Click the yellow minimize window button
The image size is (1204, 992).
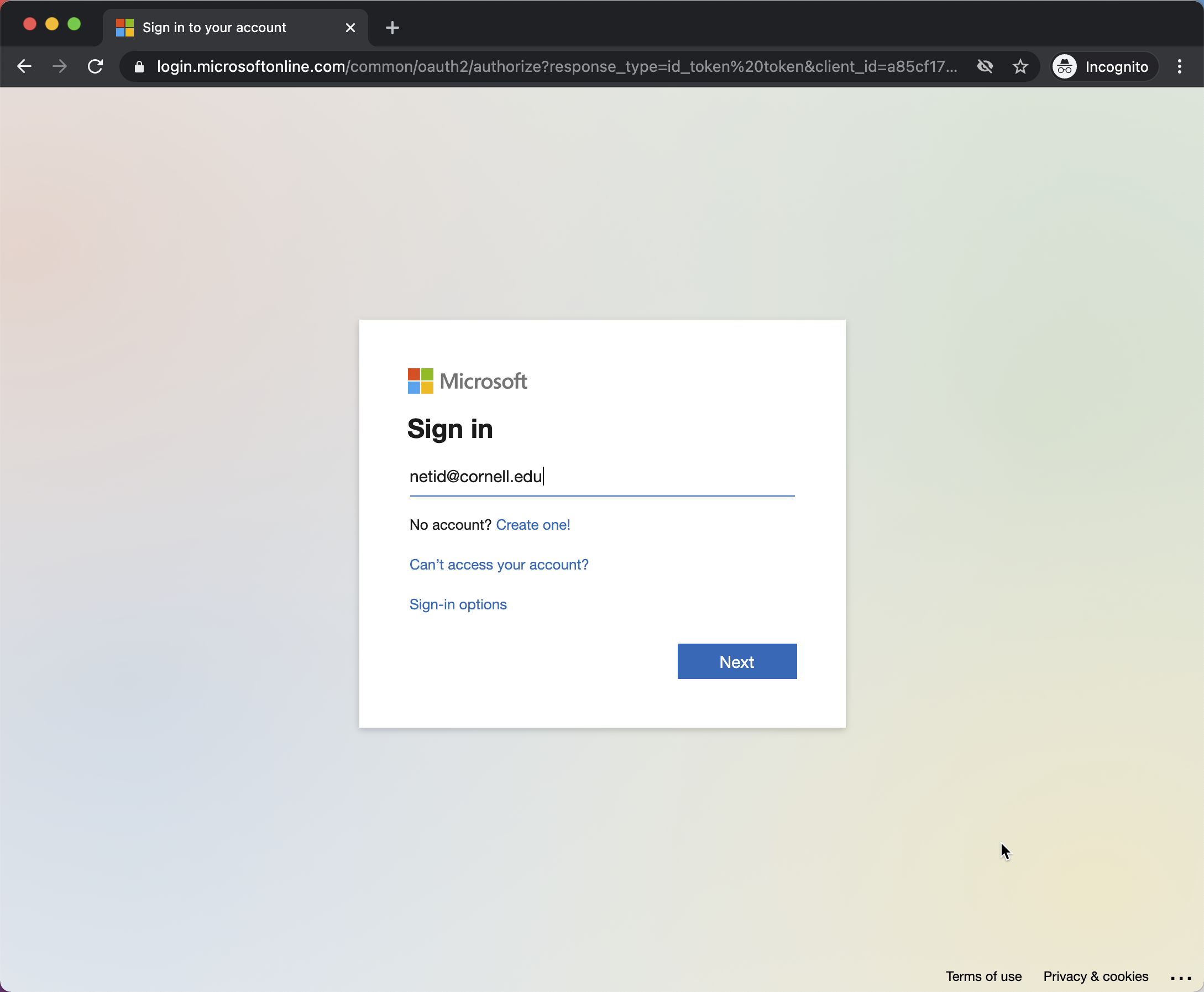(x=52, y=24)
